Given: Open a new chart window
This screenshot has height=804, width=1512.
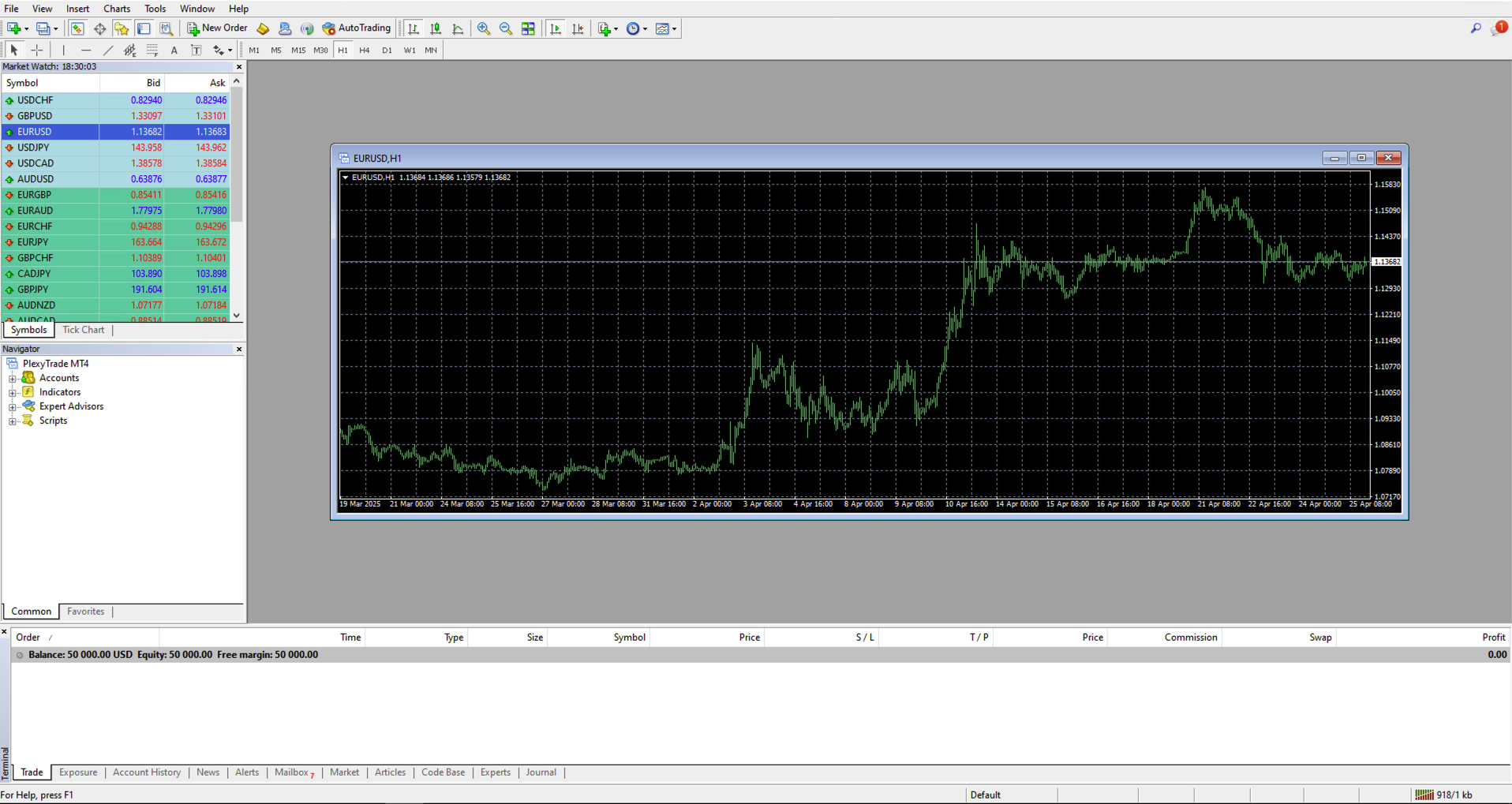Looking at the screenshot, I should coord(13,28).
